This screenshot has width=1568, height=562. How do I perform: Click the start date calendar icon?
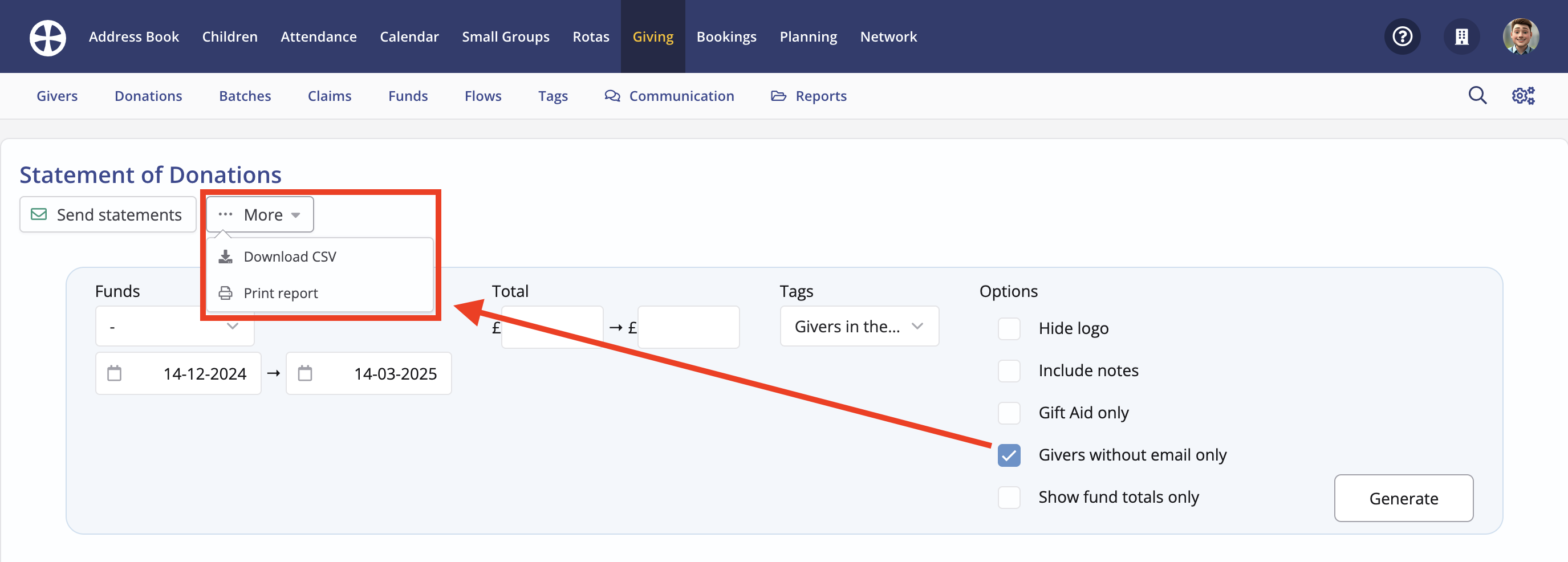point(115,373)
